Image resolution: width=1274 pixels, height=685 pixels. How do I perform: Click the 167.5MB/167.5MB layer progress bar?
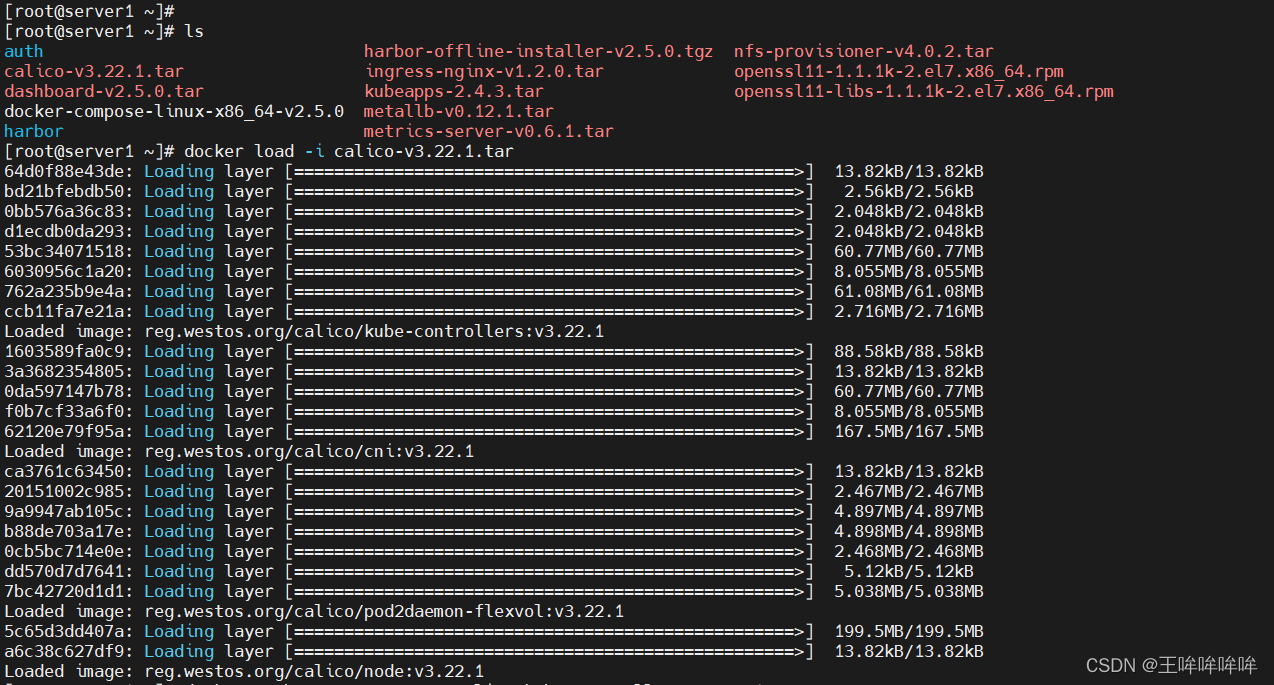[x=549, y=431]
